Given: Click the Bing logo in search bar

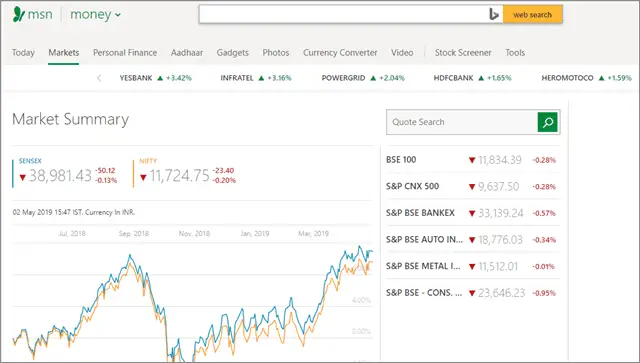Looking at the screenshot, I should coord(494,14).
